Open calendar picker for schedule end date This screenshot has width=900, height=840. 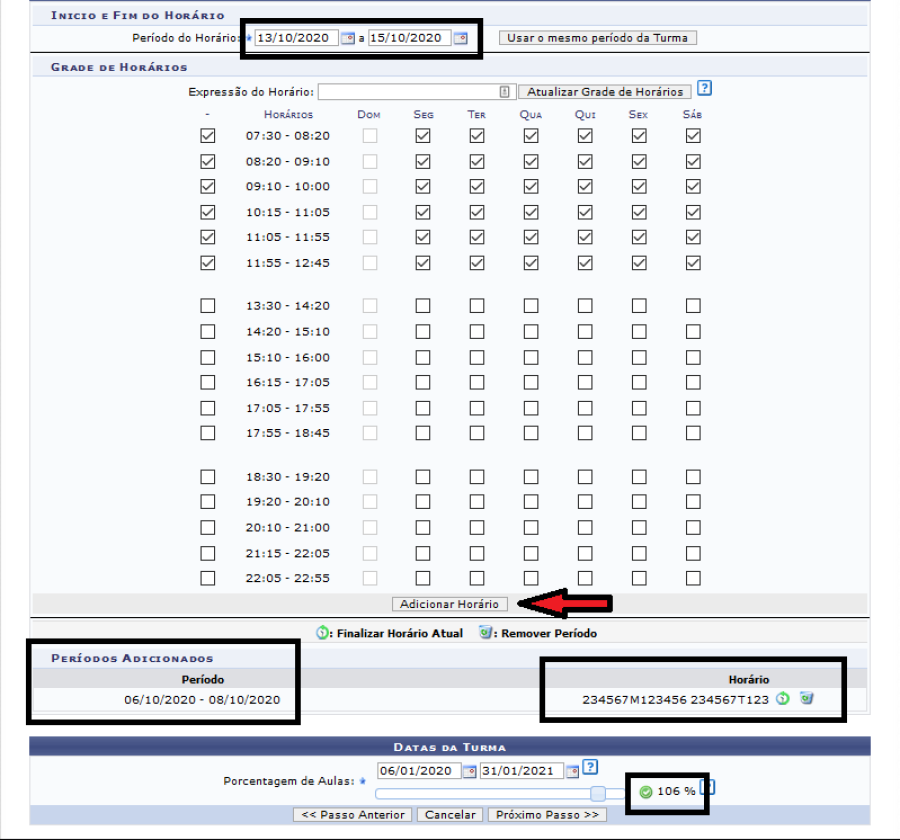click(460, 38)
